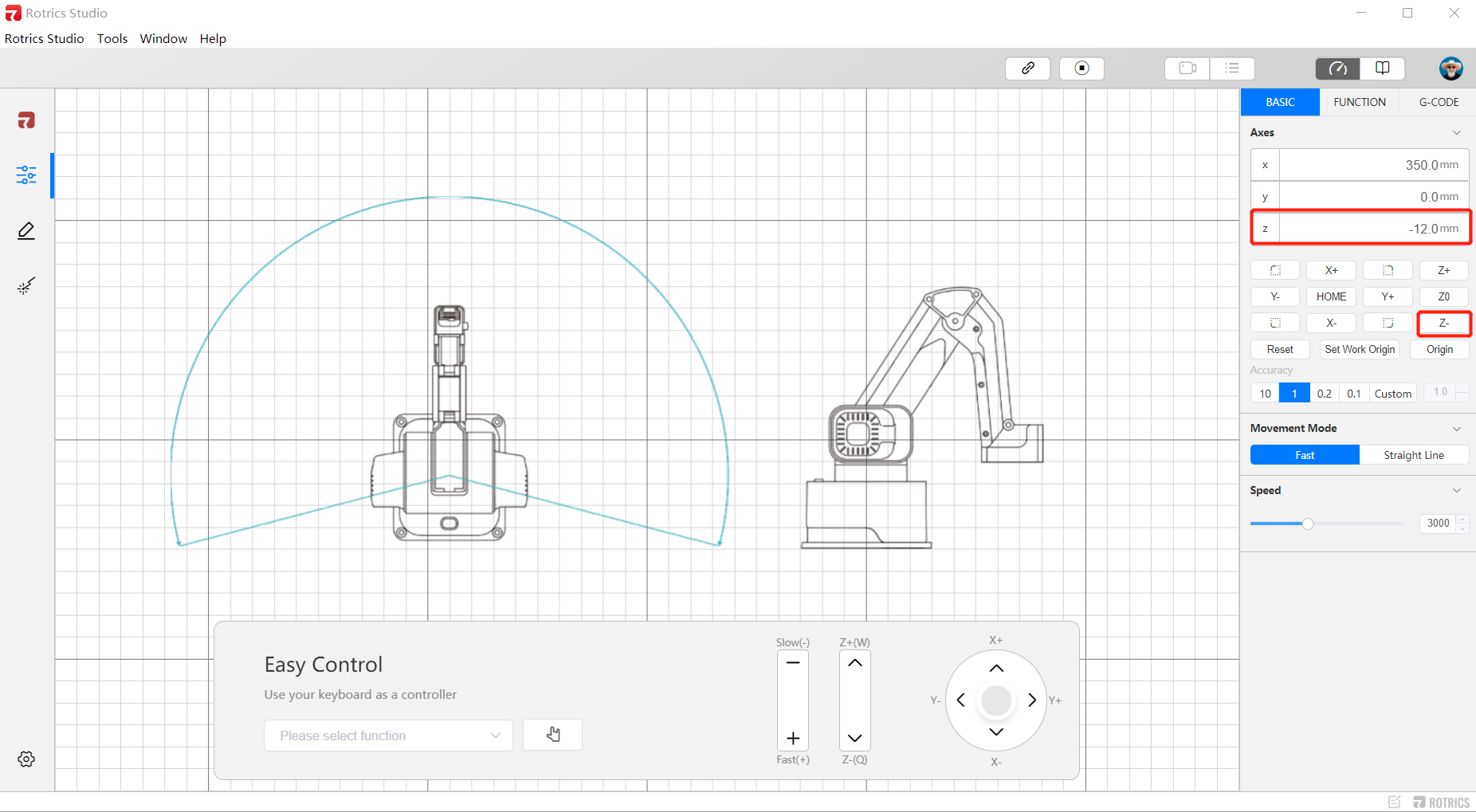The image size is (1476, 812).
Task: Open the laser engraving sidebar icon
Action: pos(26,285)
